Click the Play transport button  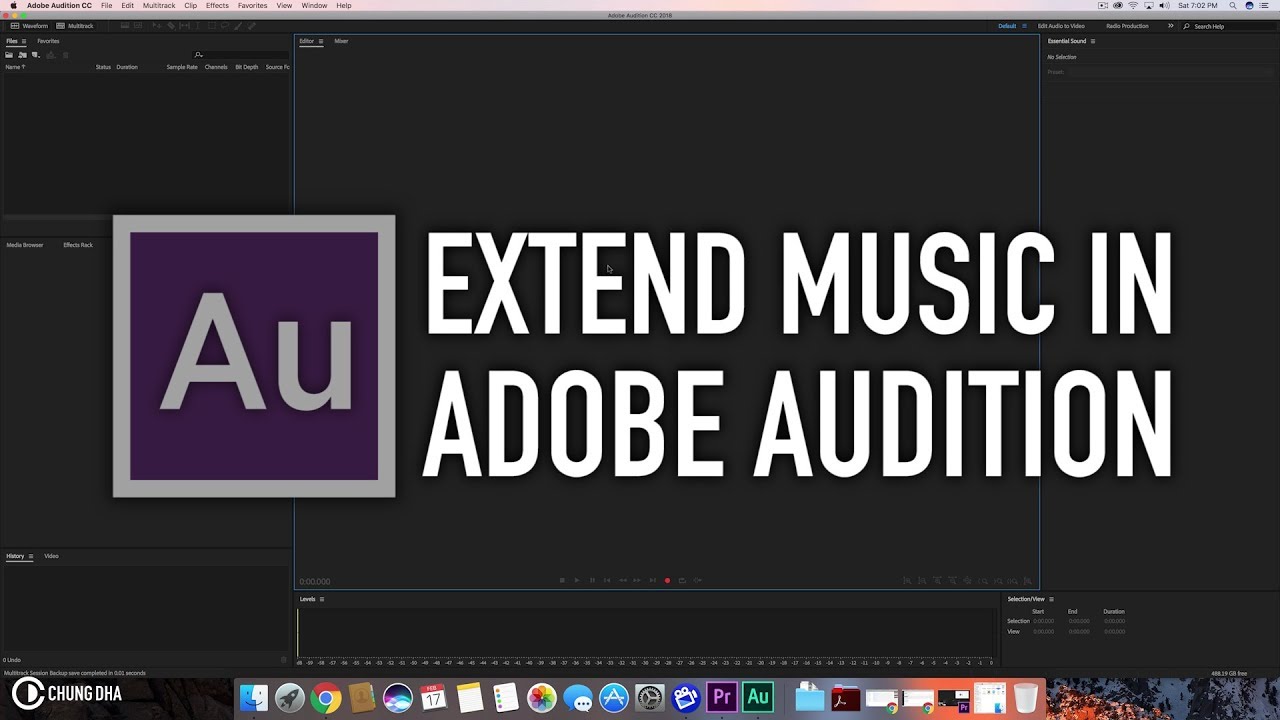577,580
